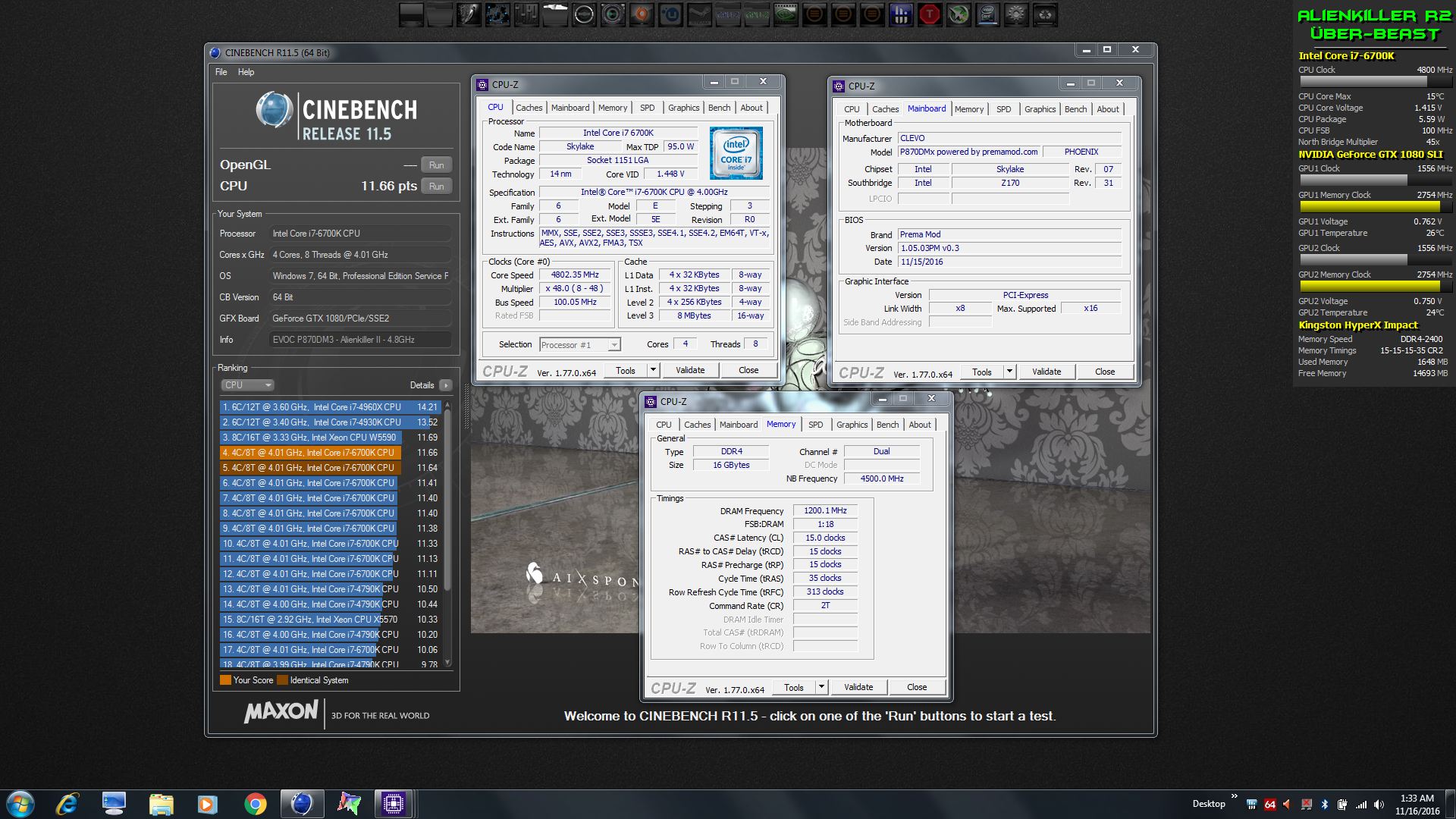Open the Tools dropdown arrow in Memory window
Screen dimensions: 1456x819
821,687
